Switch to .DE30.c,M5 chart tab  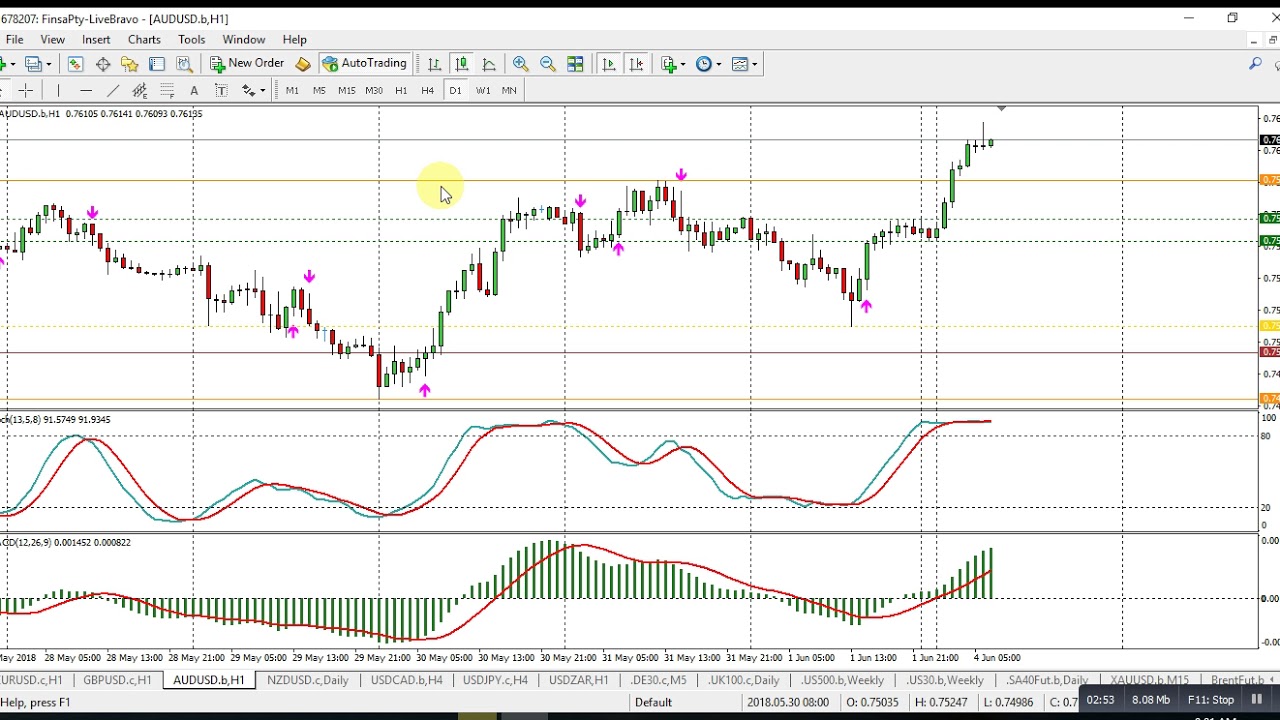tap(658, 680)
